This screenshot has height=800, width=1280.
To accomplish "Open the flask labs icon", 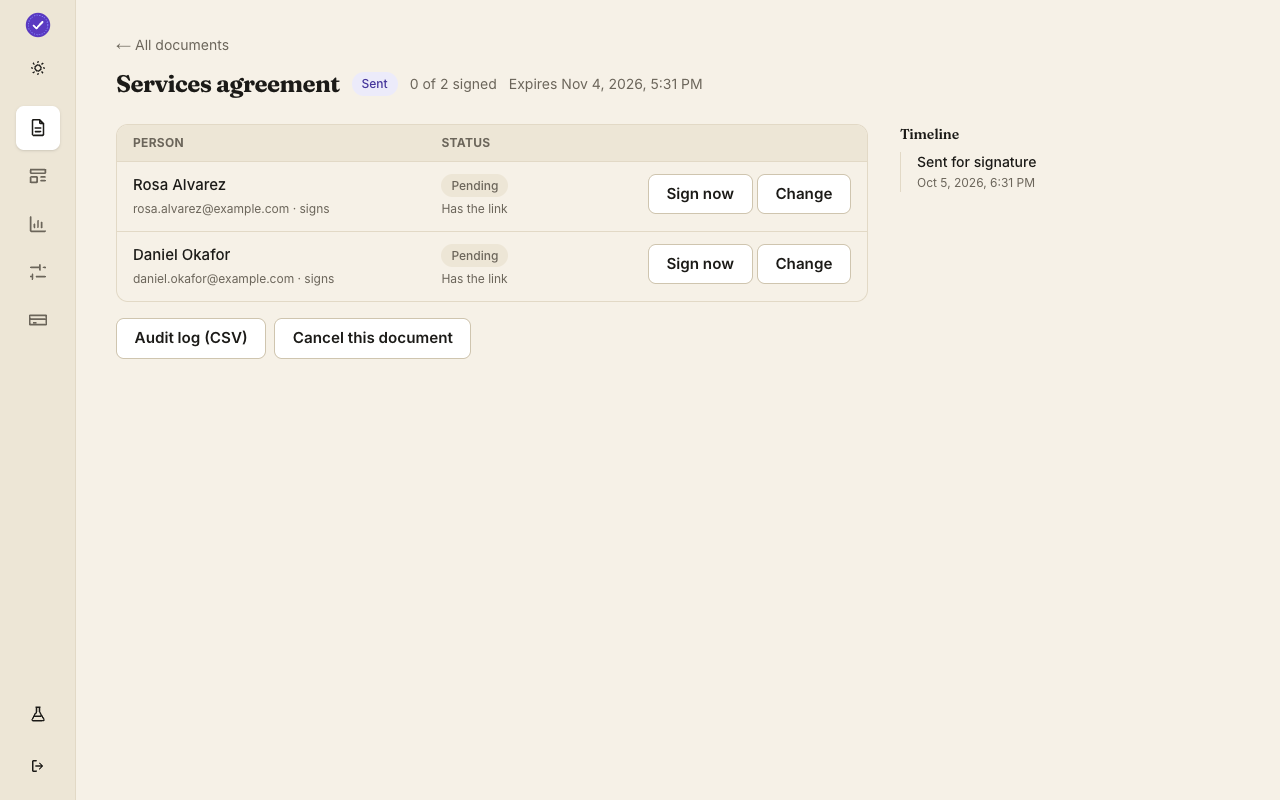I will point(38,714).
